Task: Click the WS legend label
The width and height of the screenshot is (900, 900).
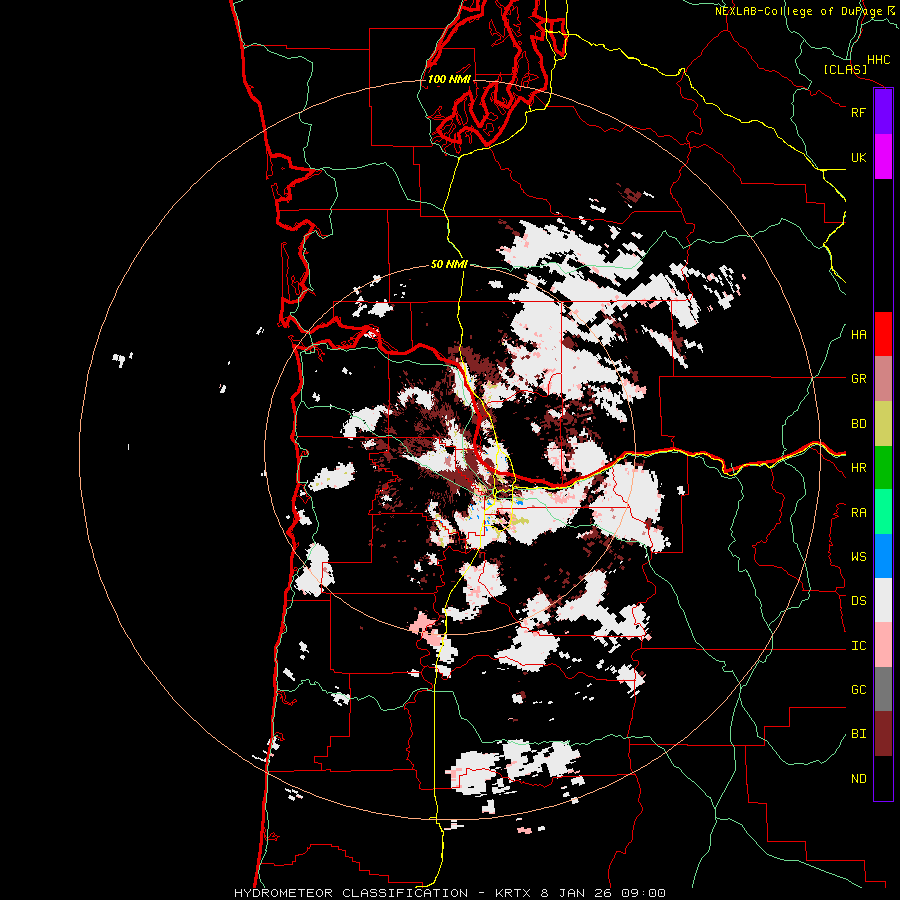Action: tap(858, 557)
